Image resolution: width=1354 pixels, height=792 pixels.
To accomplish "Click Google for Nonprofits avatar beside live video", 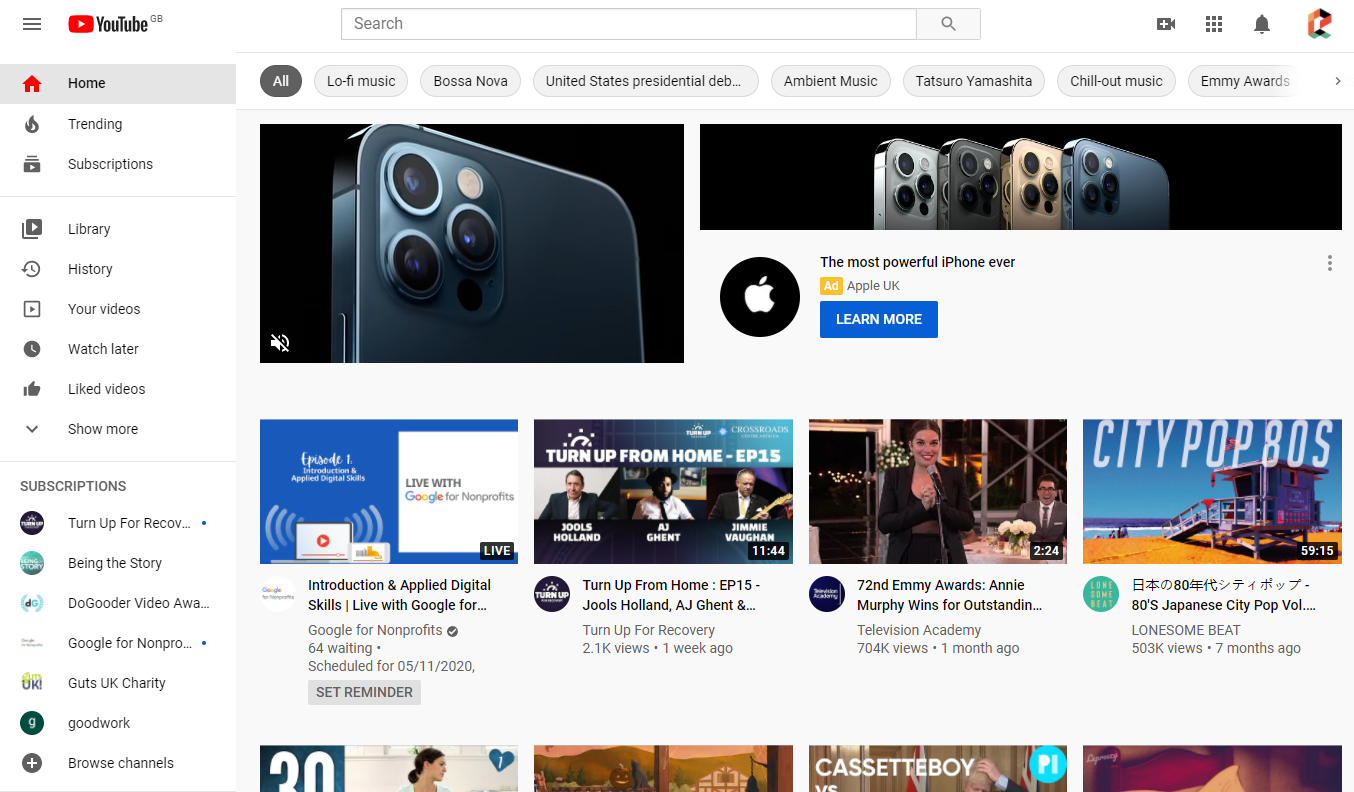I will pos(278,594).
